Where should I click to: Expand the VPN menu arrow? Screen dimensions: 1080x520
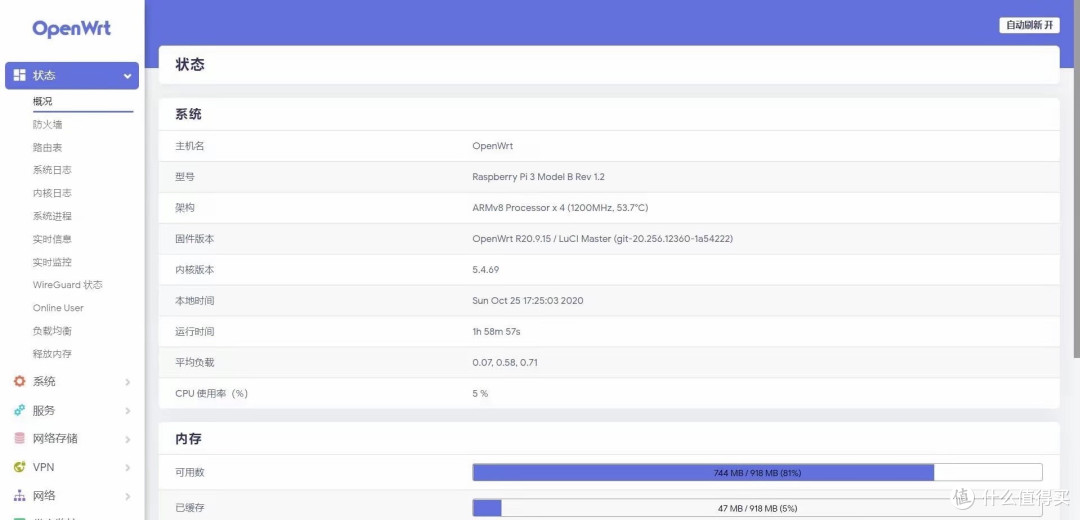(x=127, y=468)
